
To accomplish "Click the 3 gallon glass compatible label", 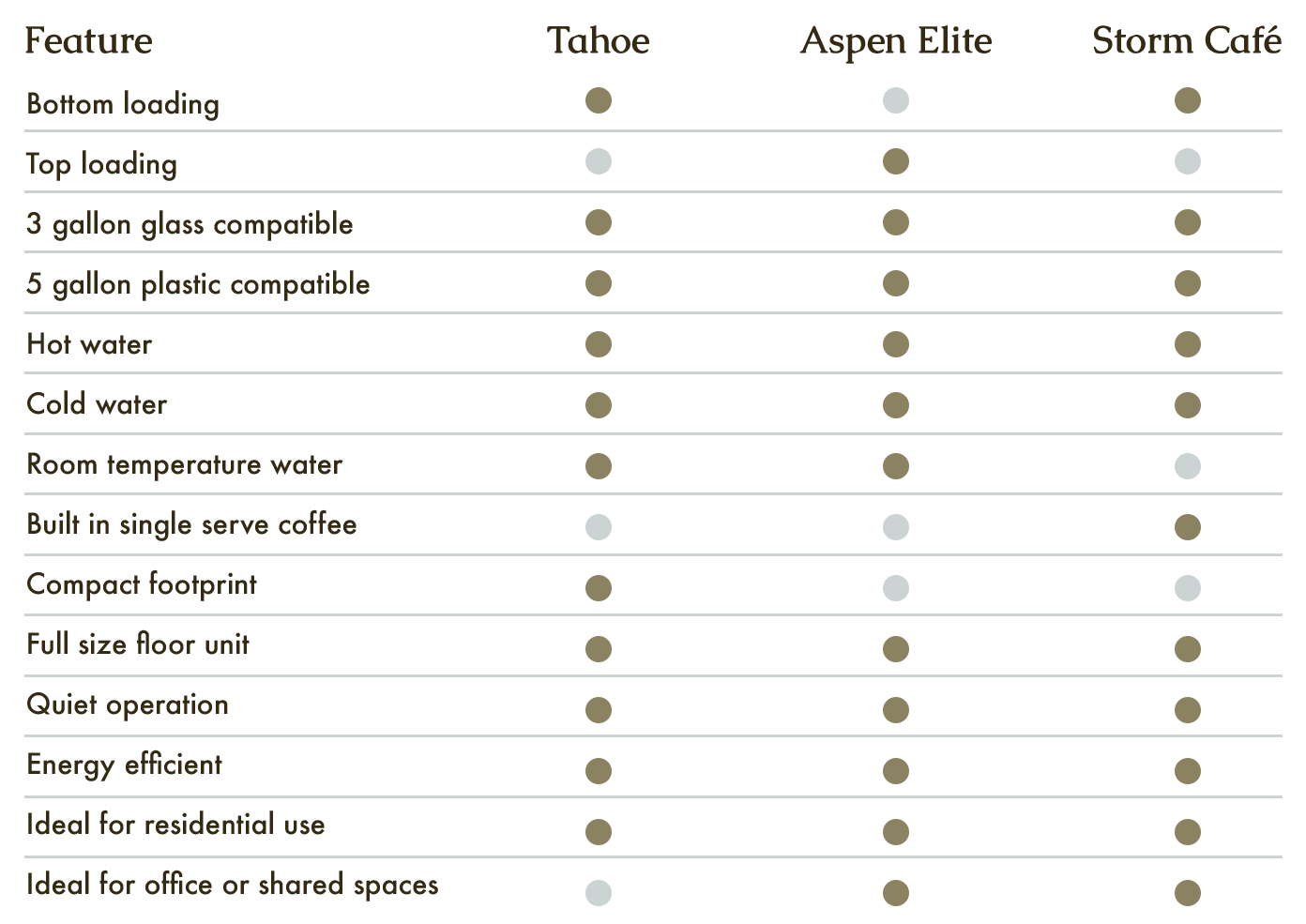I will pos(190,224).
